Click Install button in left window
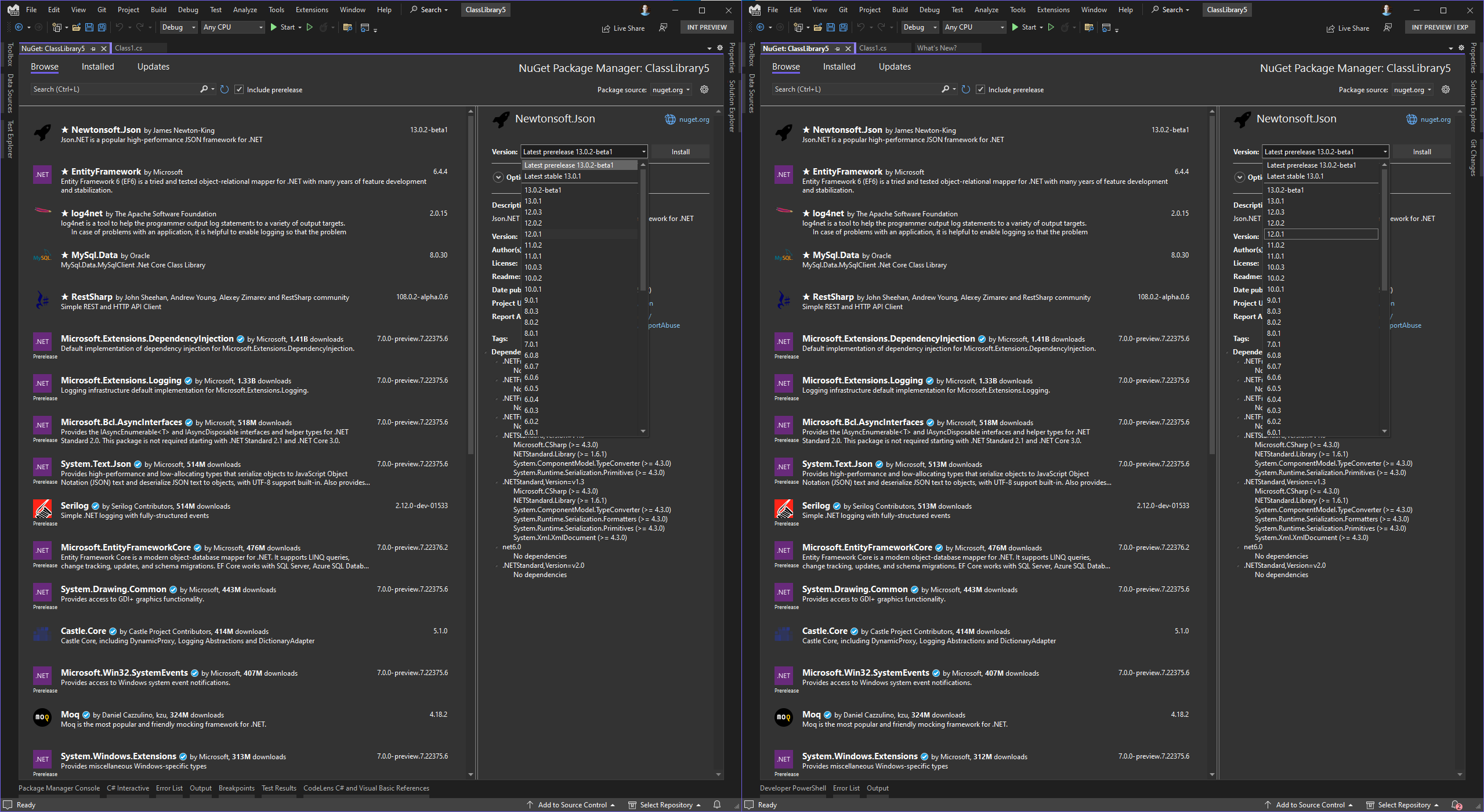Screen dimensions: 1484x812 681,152
